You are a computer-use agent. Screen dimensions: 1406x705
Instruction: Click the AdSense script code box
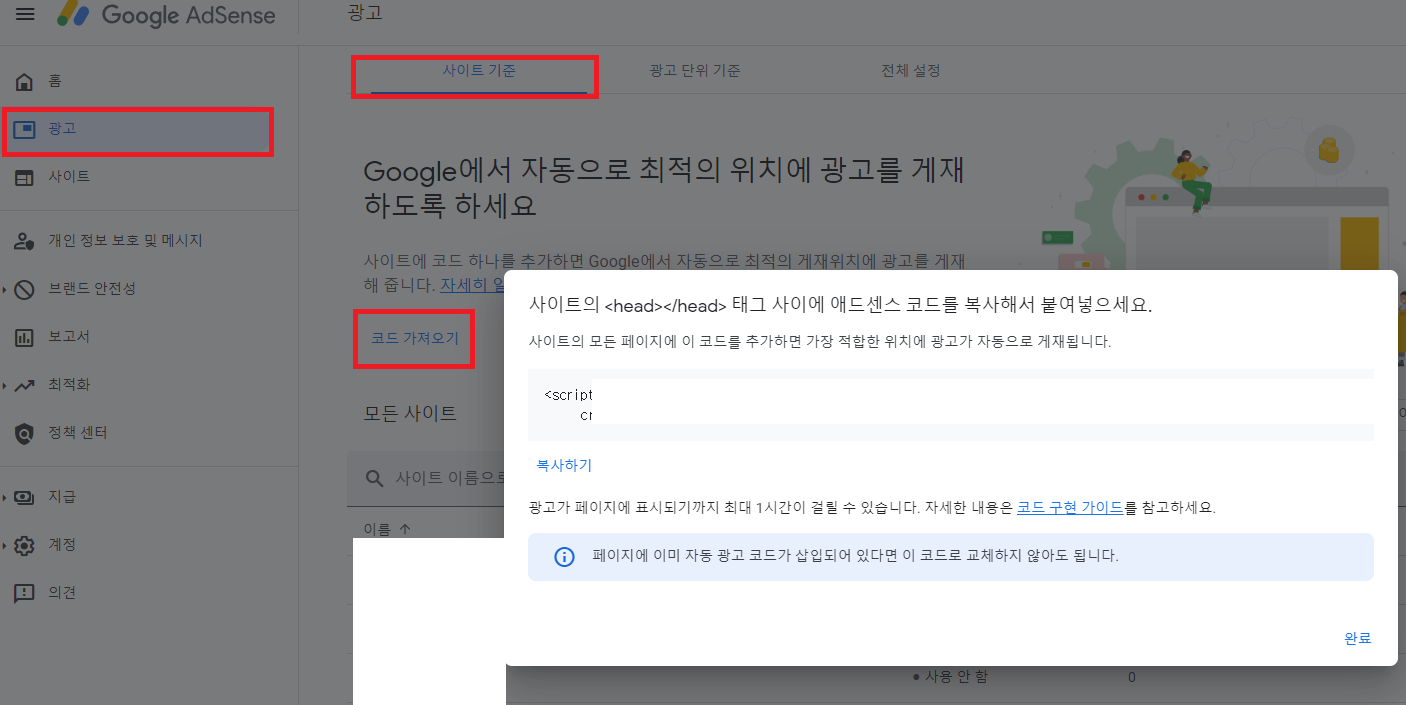click(950, 405)
